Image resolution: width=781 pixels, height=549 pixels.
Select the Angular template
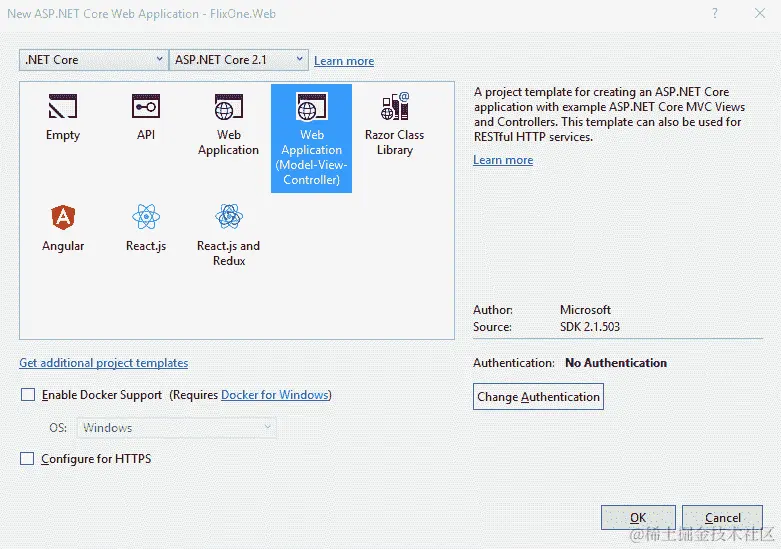pos(63,228)
